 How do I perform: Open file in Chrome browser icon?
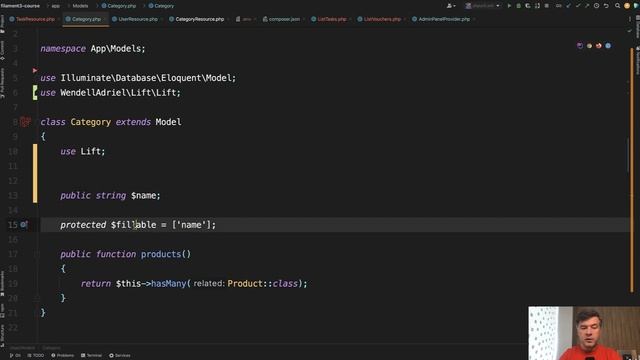(589, 46)
